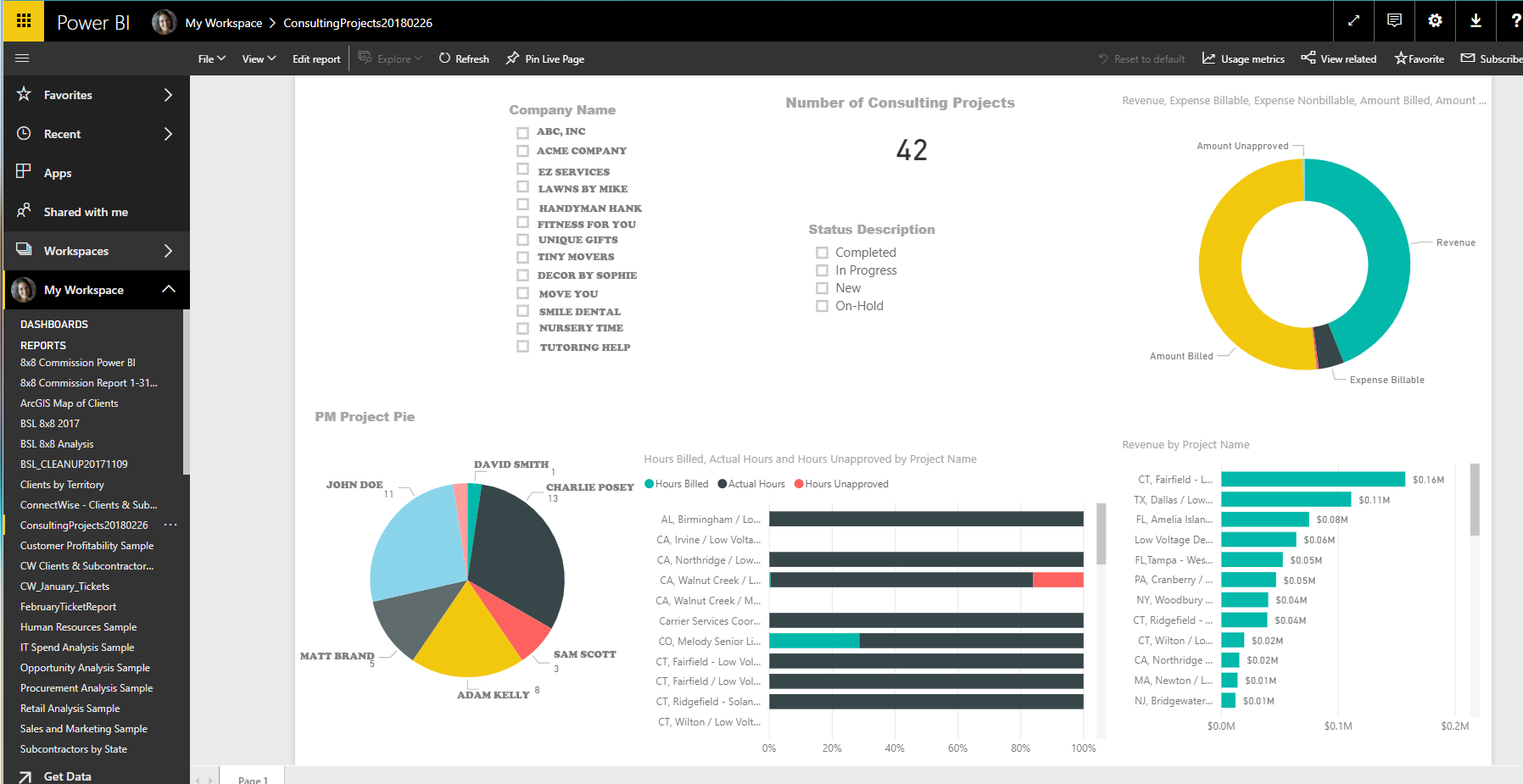The width and height of the screenshot is (1523, 784).
Task: Select the DASHBOARDS section header
Action: pyautogui.click(x=54, y=325)
